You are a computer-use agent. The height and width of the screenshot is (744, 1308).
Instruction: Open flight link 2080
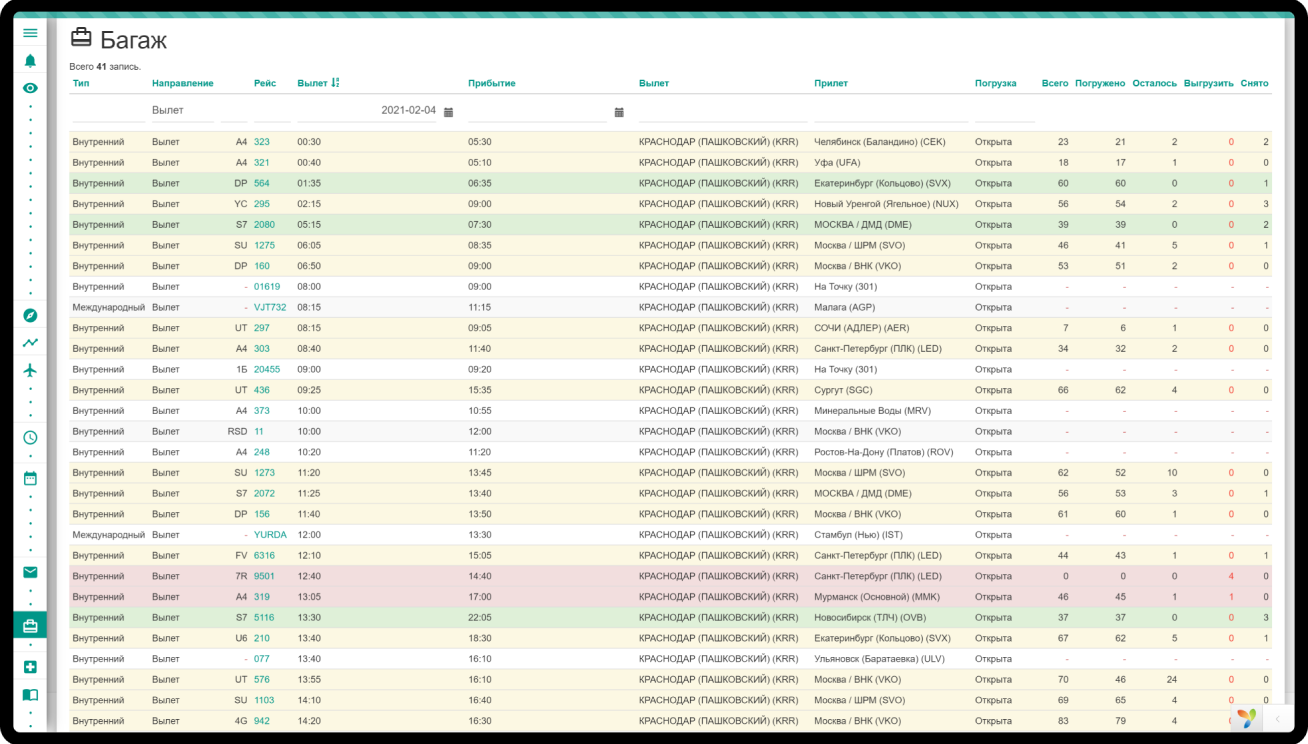pos(264,225)
